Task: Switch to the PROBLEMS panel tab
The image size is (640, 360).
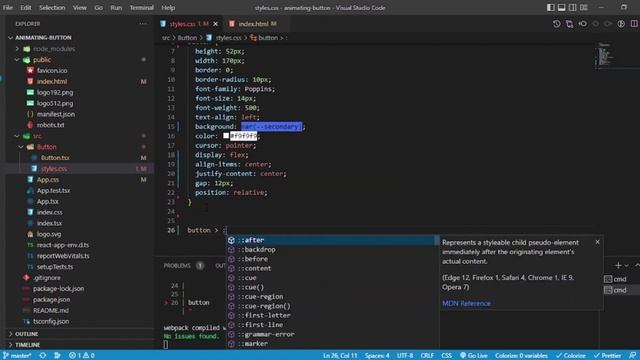Action: [x=177, y=266]
